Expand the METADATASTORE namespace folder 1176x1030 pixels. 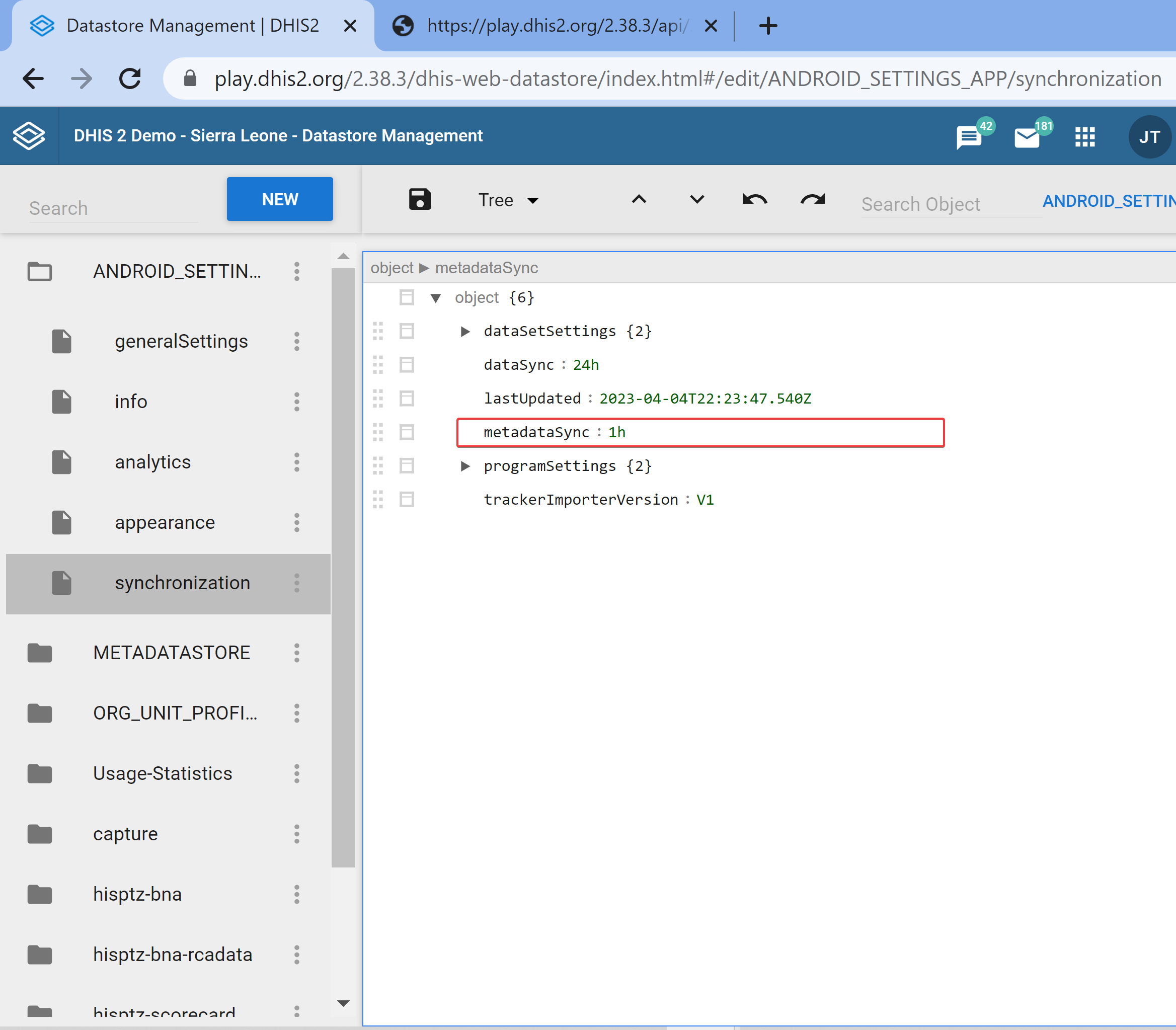click(40, 653)
